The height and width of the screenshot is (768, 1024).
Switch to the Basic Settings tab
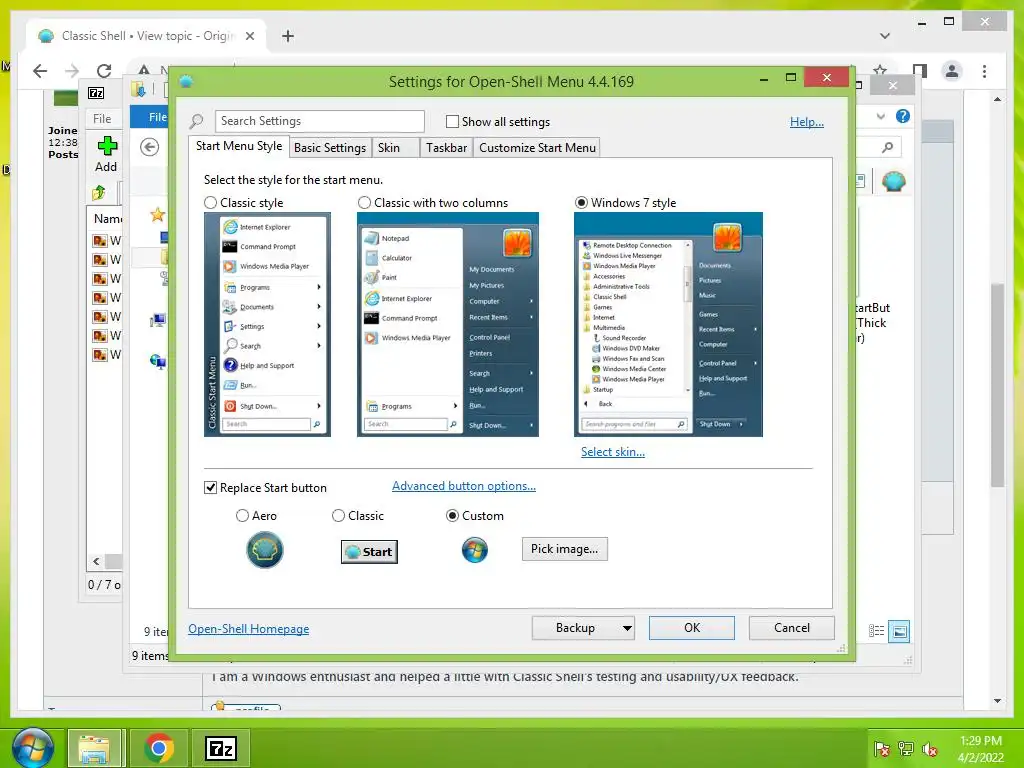coord(330,148)
